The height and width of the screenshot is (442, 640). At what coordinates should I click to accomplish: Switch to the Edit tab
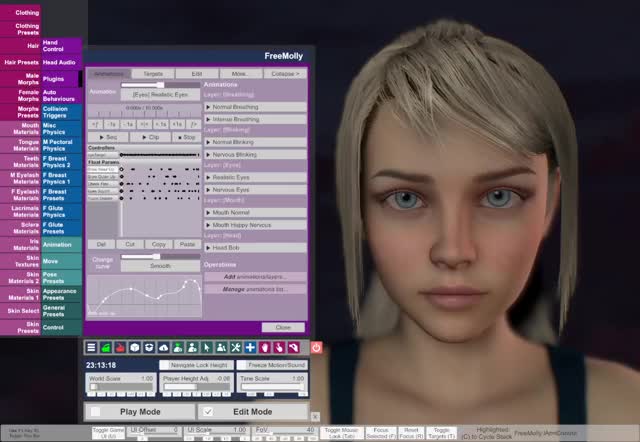pos(197,74)
